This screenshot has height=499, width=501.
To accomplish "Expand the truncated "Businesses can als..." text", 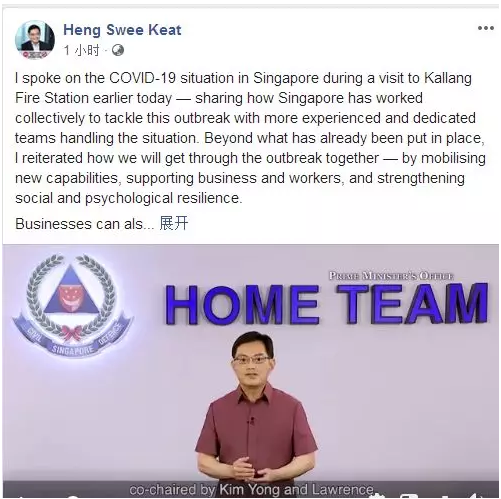I will pyautogui.click(x=174, y=223).
